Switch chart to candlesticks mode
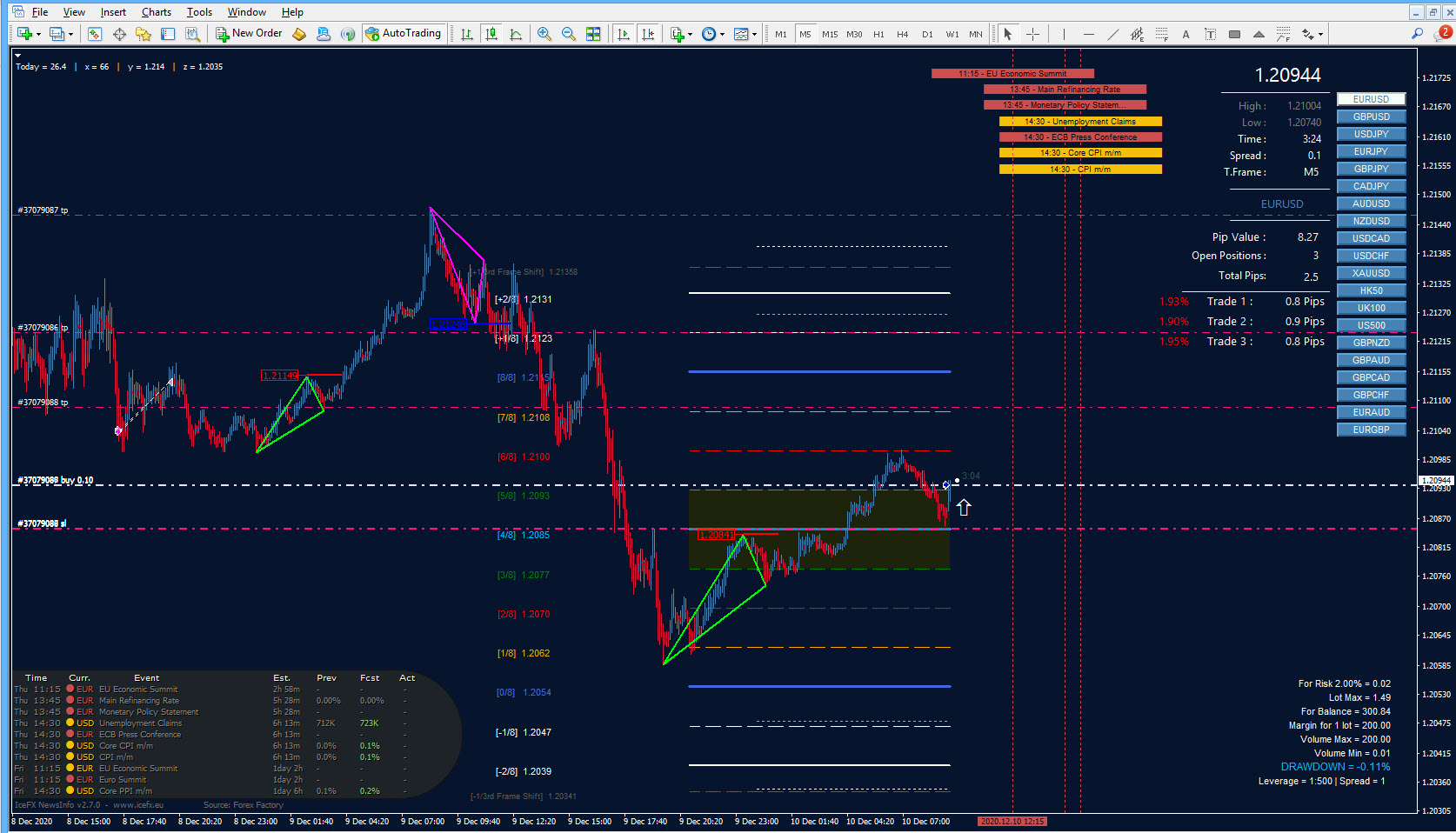 491,34
